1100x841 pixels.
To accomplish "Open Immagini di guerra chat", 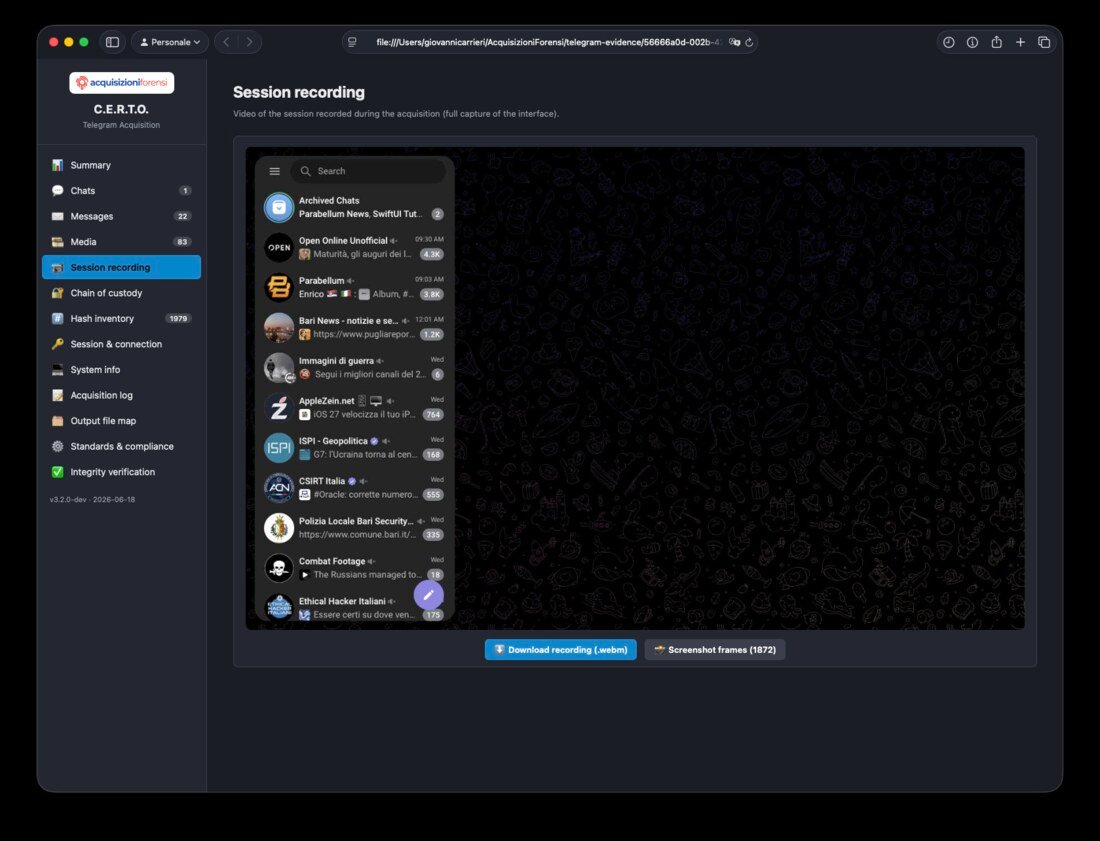I will [x=354, y=367].
